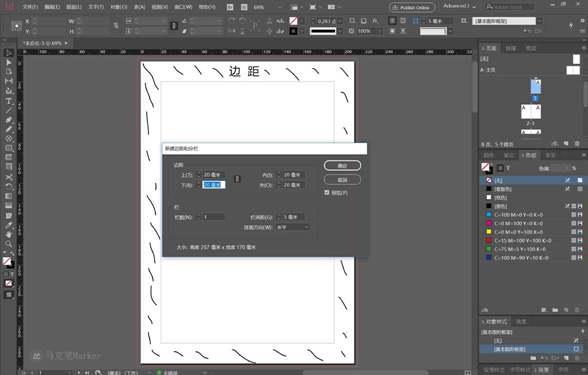Toggle the Preview checkbox in the dialog
This screenshot has height=375, width=588.
tap(327, 192)
